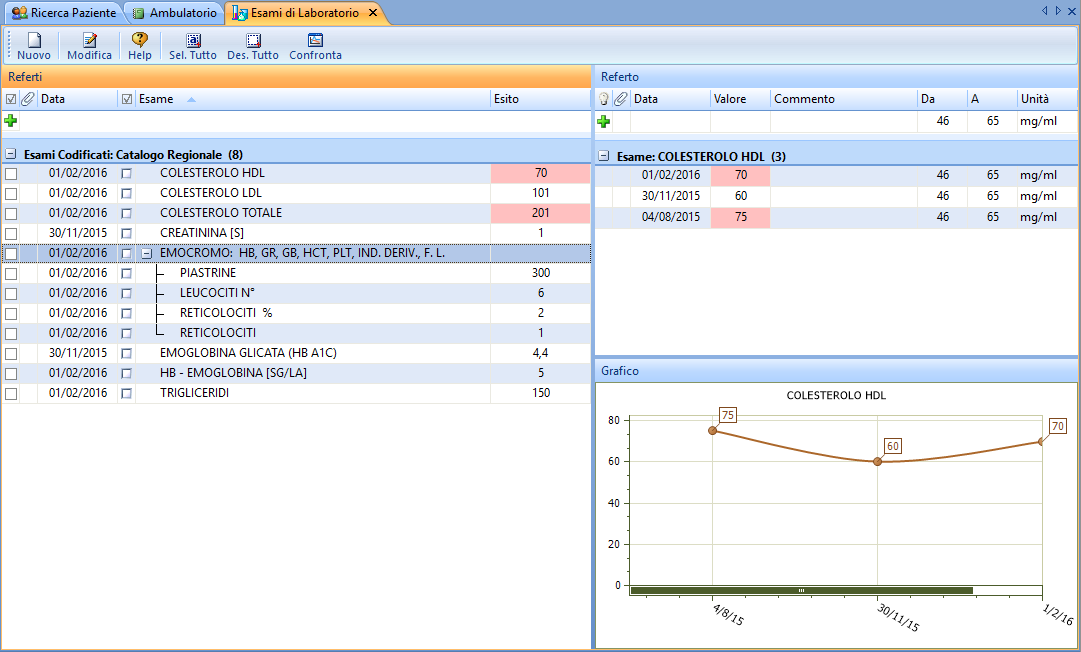Sort by the Esito column header
This screenshot has height=652, width=1081.
540,99
